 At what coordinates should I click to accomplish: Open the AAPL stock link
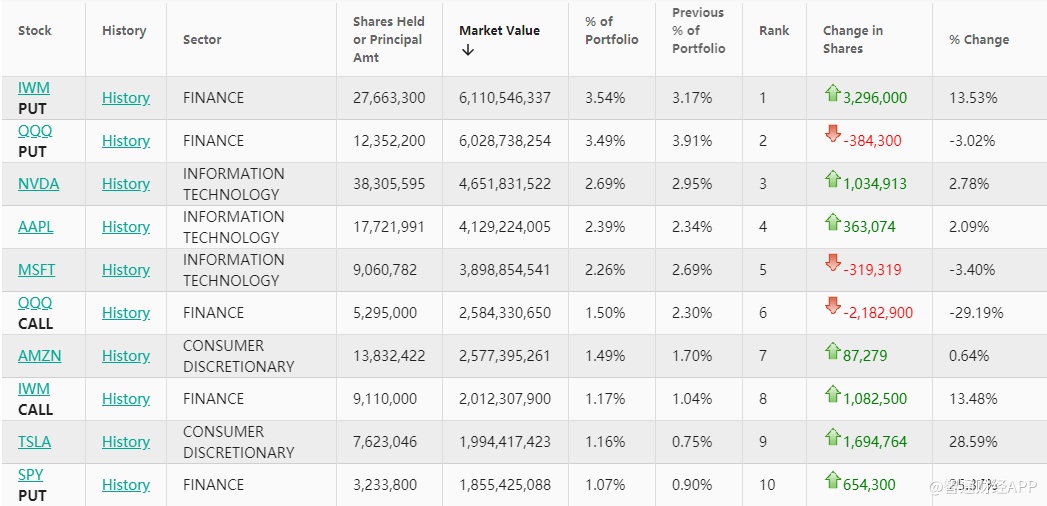click(x=36, y=227)
